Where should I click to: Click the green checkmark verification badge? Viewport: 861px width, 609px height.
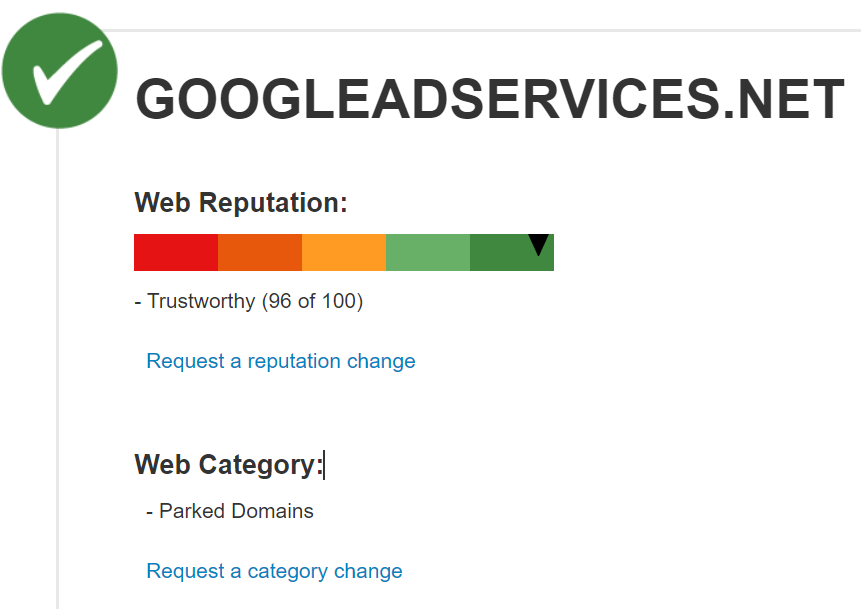pyautogui.click(x=59, y=70)
